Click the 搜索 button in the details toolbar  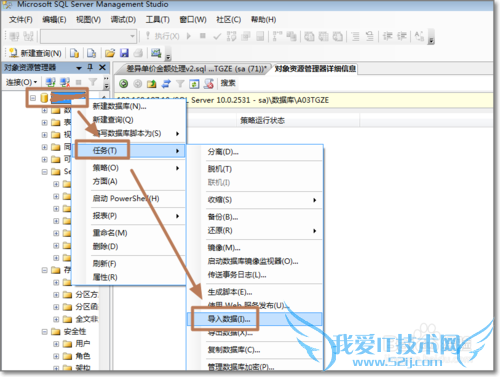228,83
